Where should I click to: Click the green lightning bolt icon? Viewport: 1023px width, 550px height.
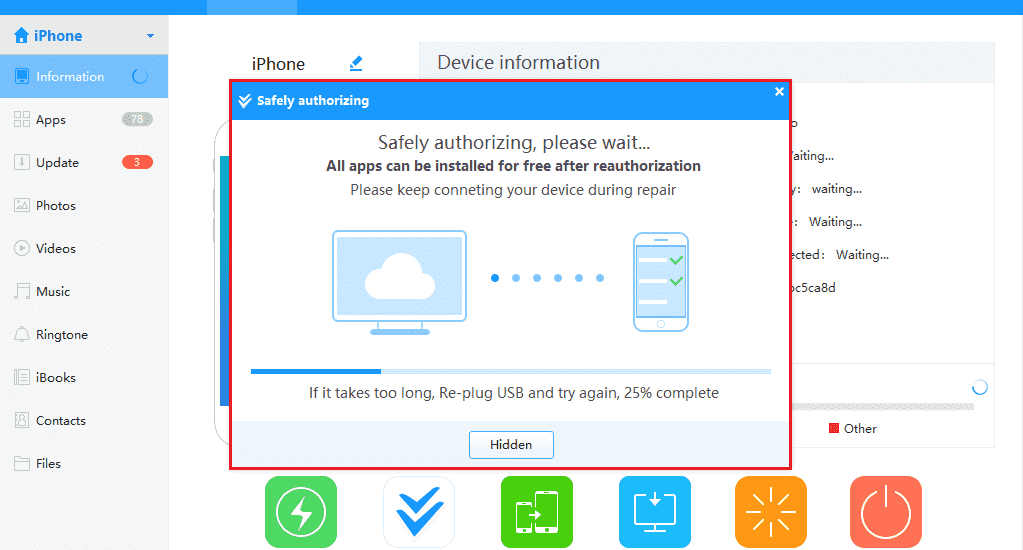301,512
